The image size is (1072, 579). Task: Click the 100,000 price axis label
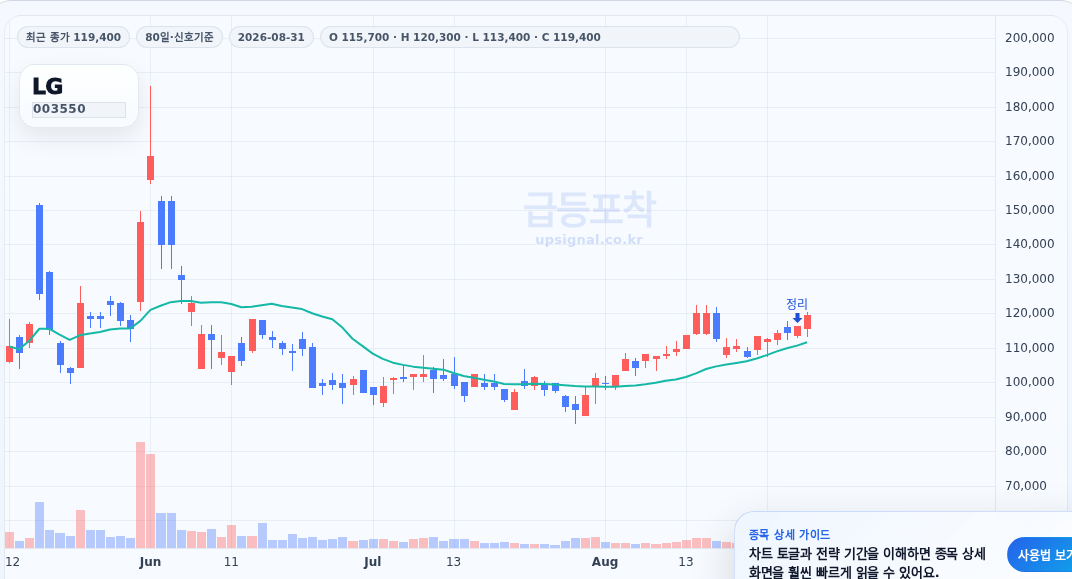pyautogui.click(x=1030, y=382)
